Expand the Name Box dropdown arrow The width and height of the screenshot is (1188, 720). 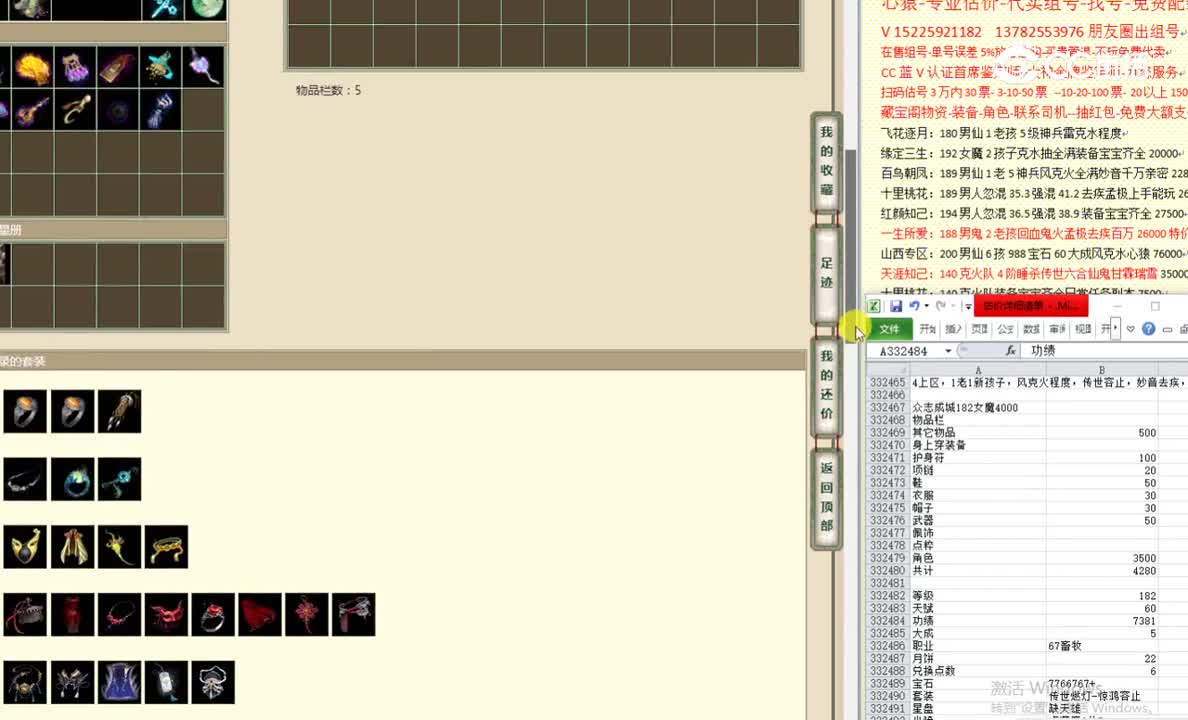[948, 351]
